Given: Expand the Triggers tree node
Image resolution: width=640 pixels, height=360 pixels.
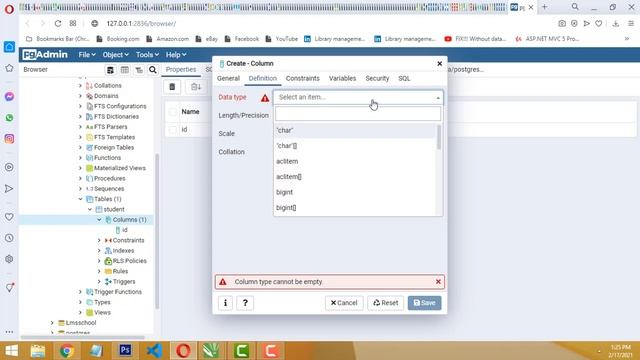Looking at the screenshot, I should point(99,282).
